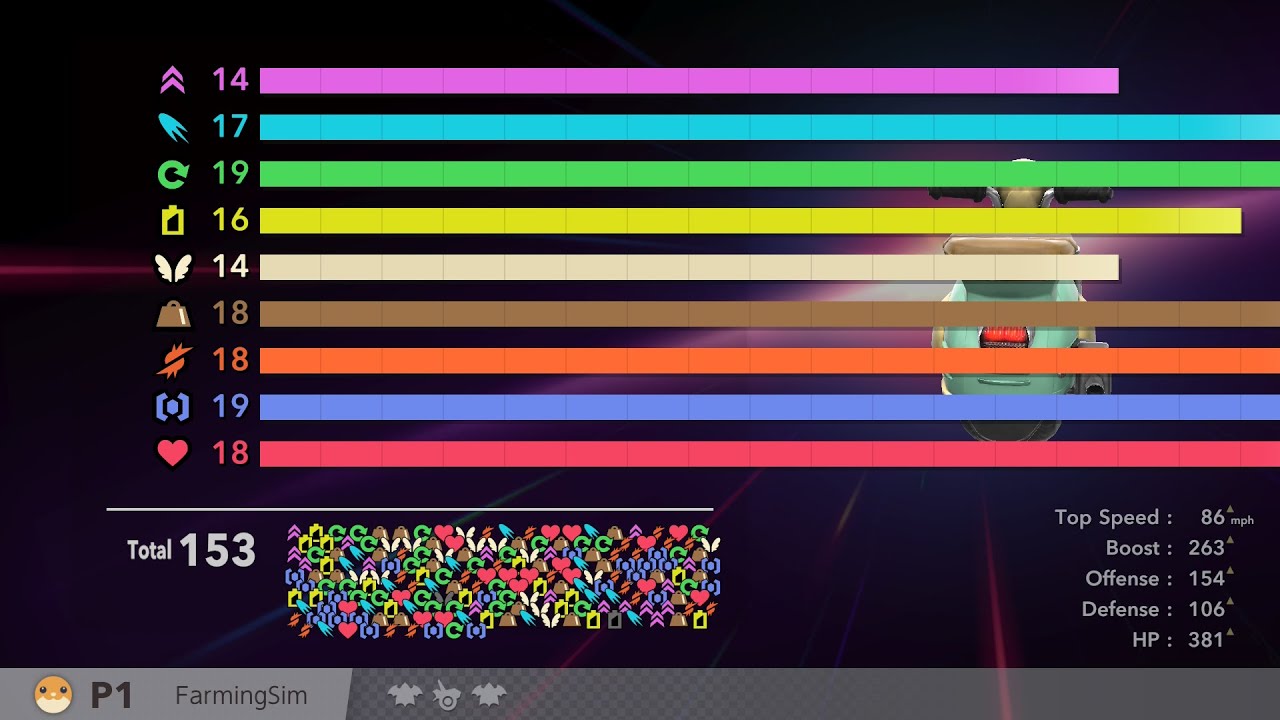Viewport: 1280px width, 720px height.
Task: Click the red heart HP stat icon
Action: (x=172, y=453)
